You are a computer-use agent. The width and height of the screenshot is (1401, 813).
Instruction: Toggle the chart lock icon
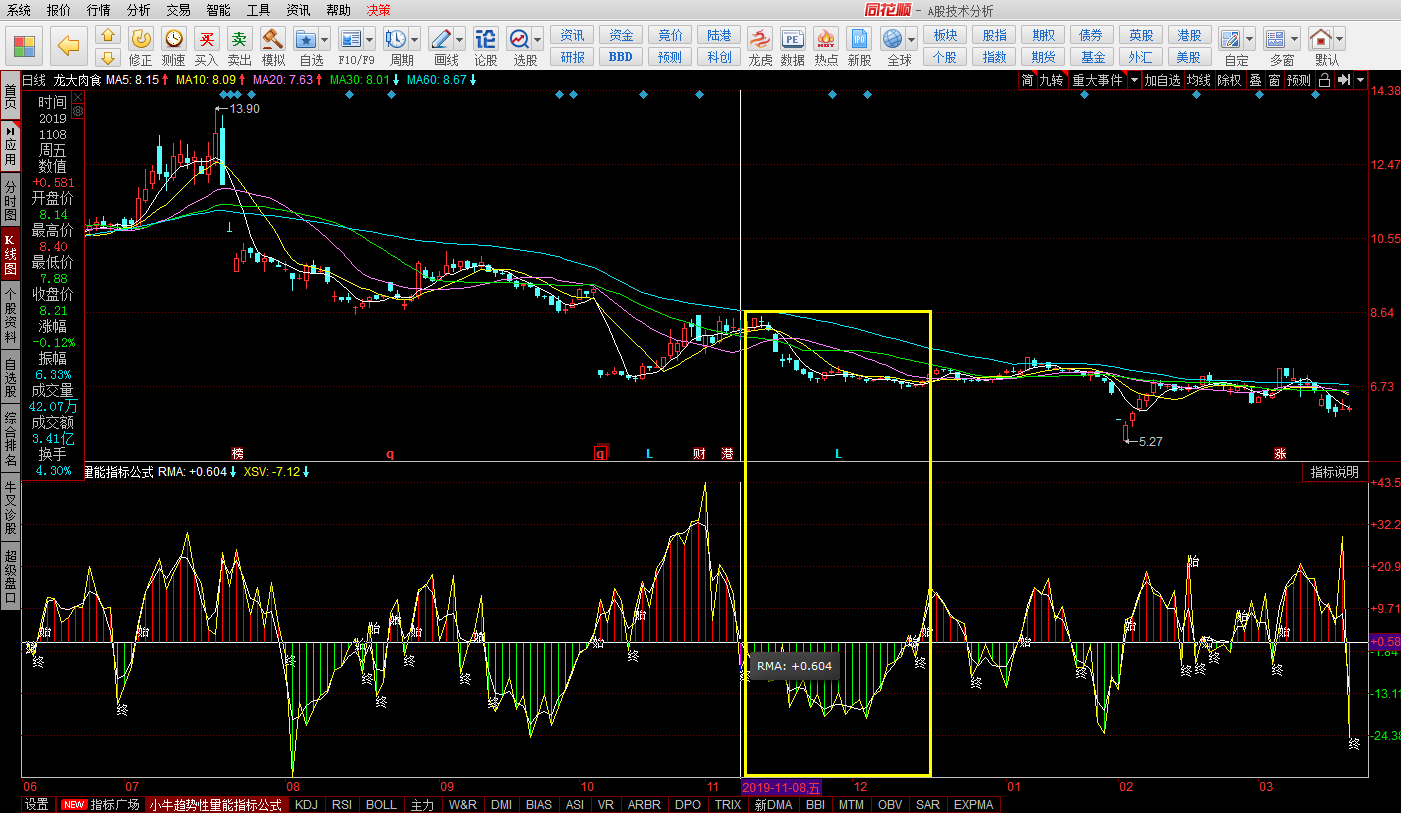point(1324,80)
